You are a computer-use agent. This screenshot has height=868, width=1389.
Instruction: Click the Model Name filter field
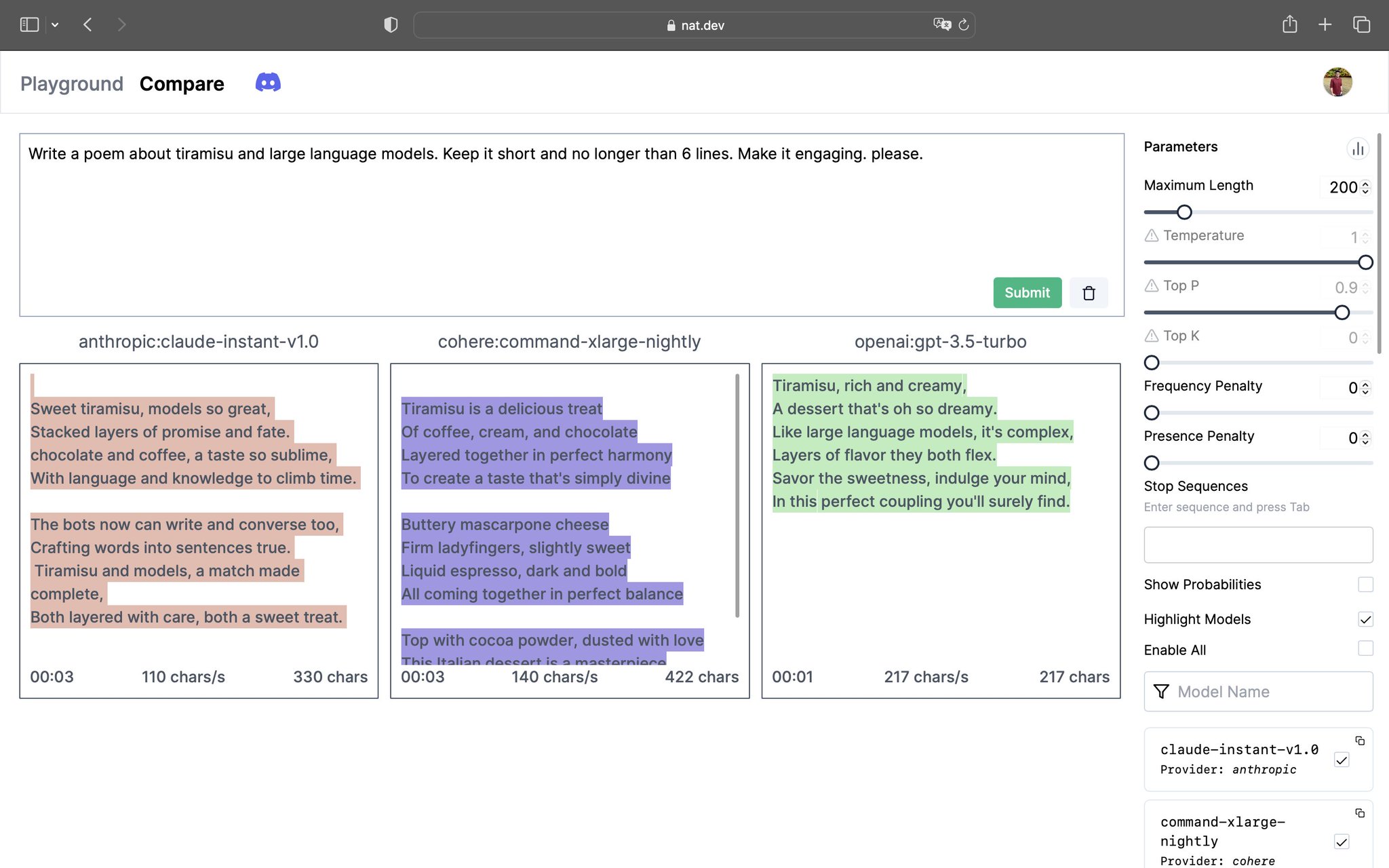pyautogui.click(x=1258, y=692)
